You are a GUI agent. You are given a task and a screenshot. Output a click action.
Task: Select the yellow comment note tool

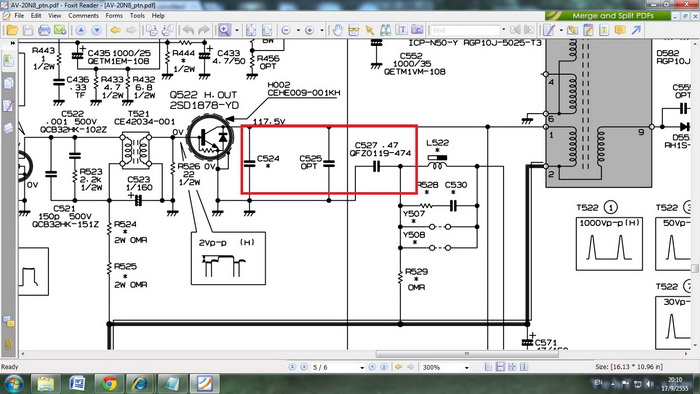620,30
